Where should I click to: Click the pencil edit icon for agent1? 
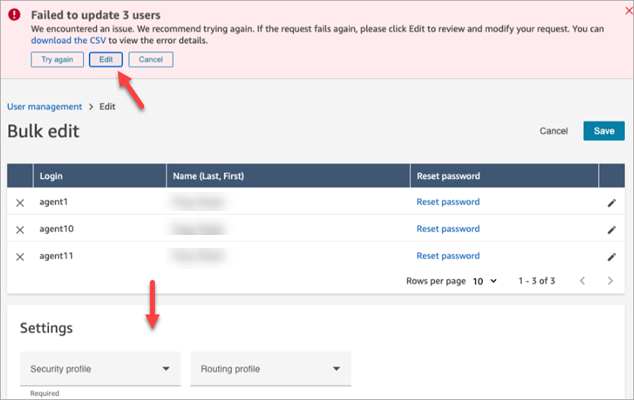611,202
